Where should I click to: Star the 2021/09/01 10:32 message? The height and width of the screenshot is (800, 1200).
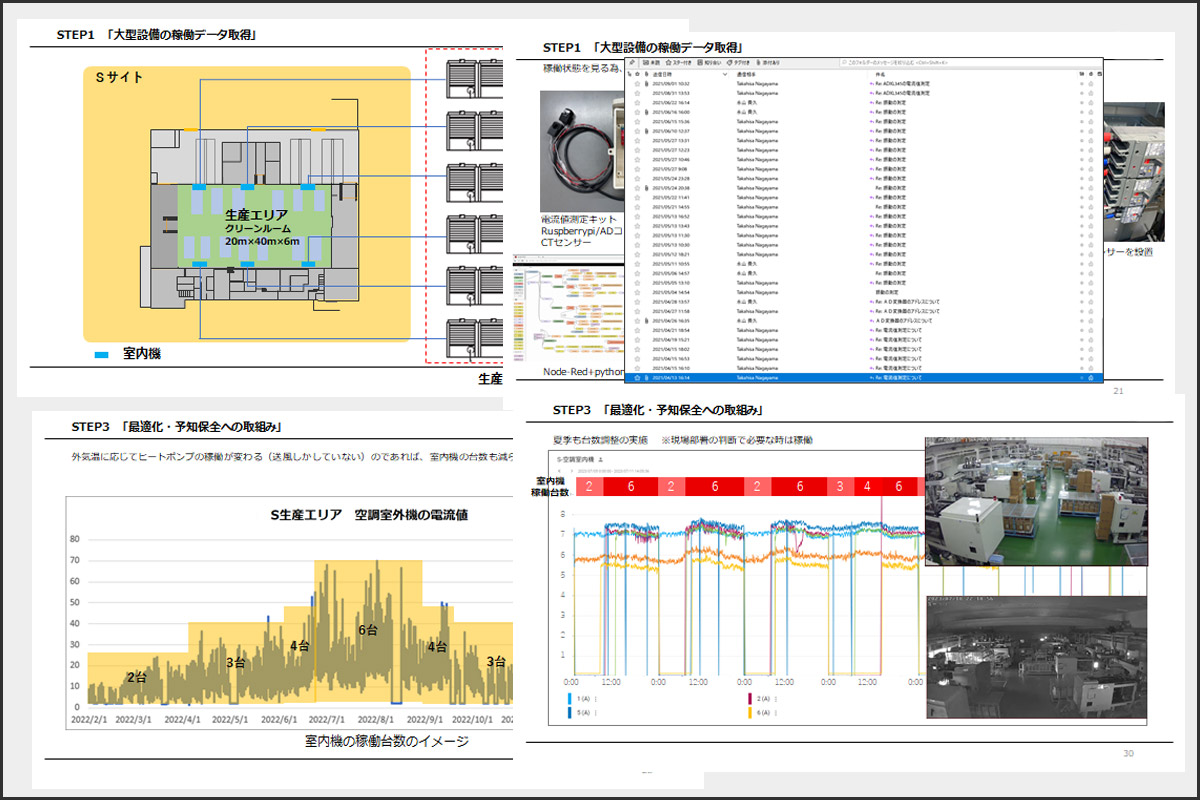point(637,83)
